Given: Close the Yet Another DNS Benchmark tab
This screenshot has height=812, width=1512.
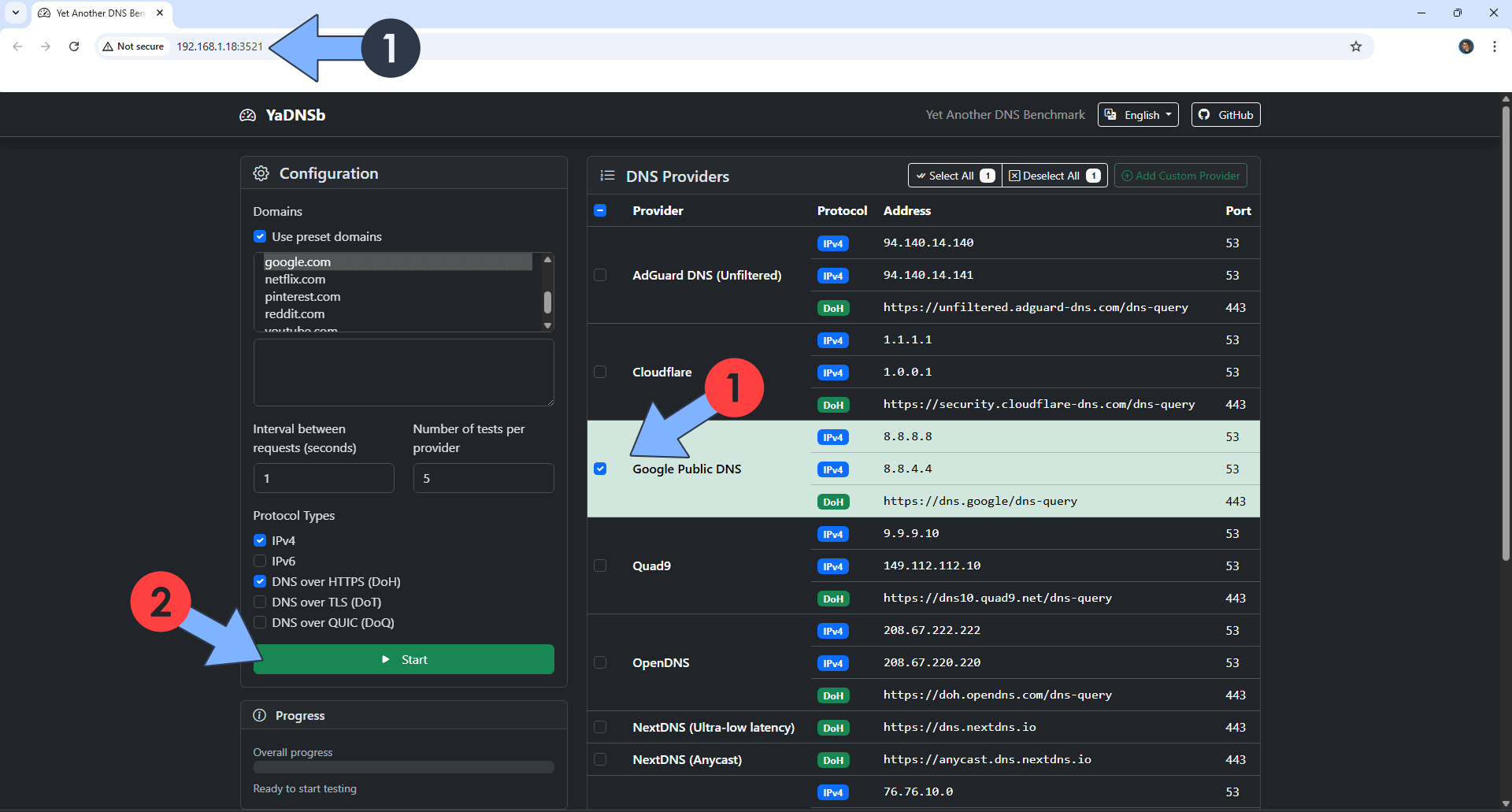Looking at the screenshot, I should (160, 13).
